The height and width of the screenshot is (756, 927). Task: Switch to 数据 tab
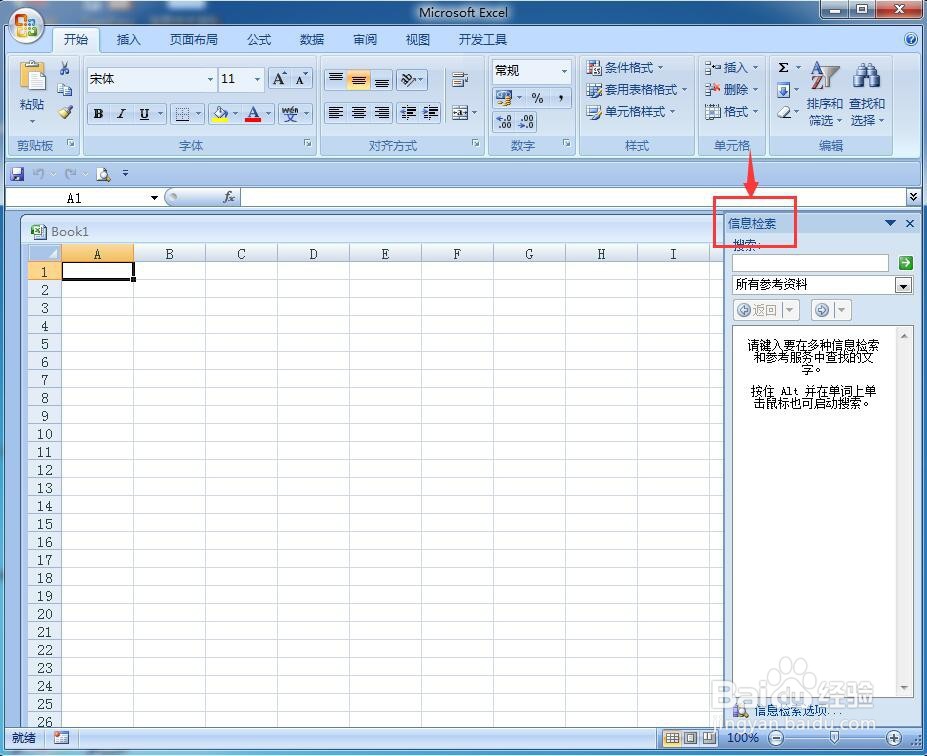312,40
